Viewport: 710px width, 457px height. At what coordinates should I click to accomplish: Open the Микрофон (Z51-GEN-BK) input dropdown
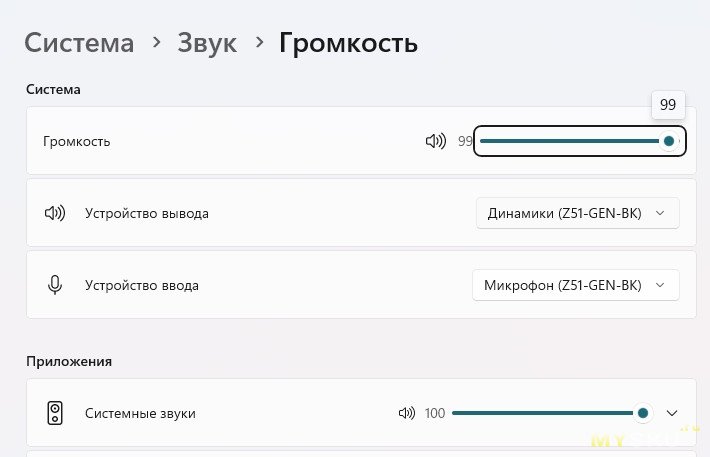pyautogui.click(x=575, y=285)
